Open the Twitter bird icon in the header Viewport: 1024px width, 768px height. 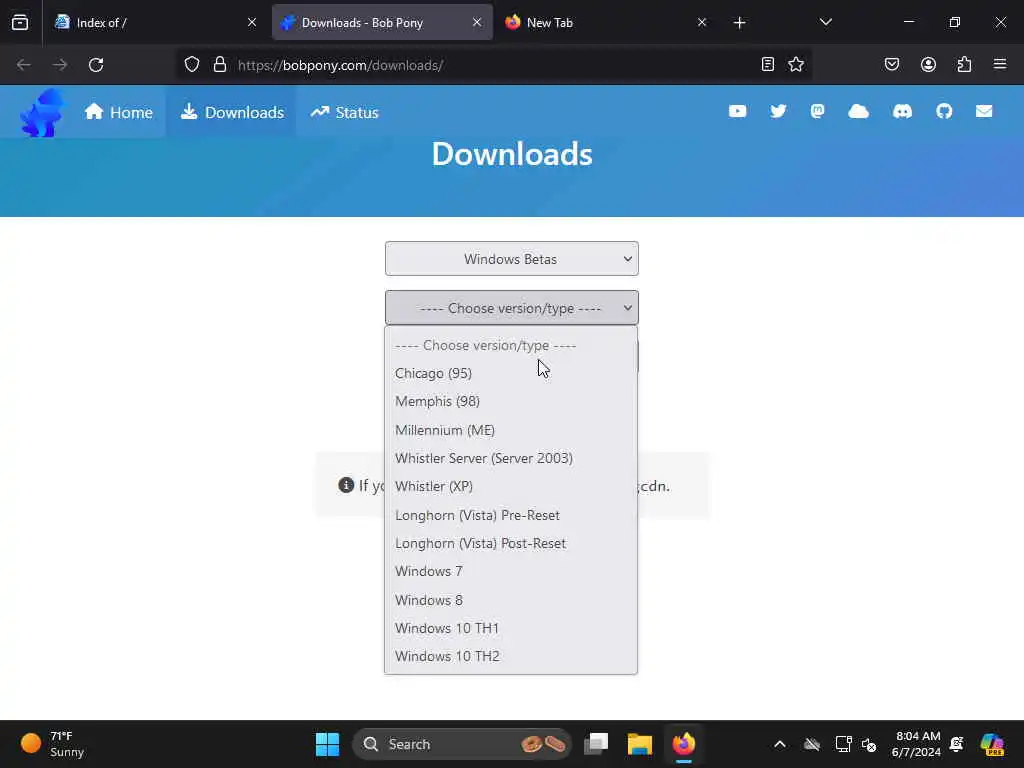point(778,112)
